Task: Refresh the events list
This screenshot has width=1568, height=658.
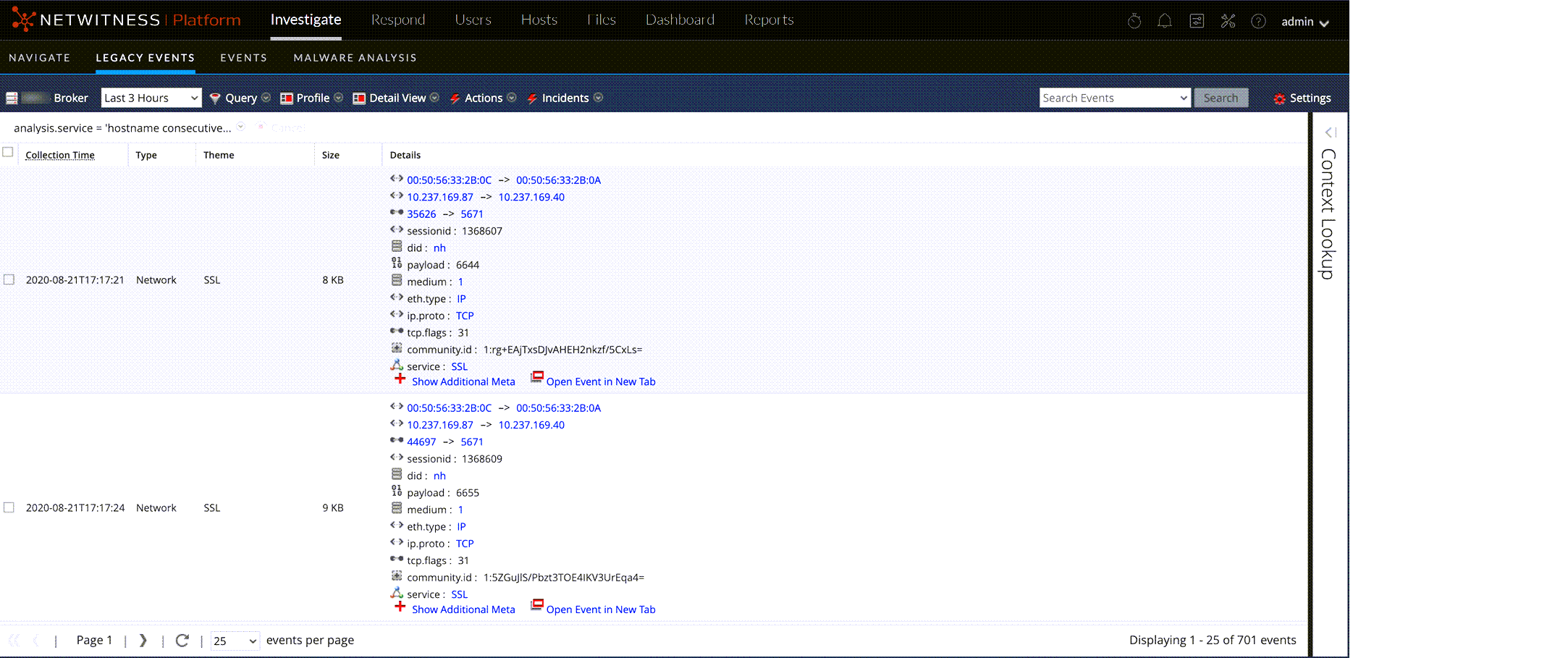Action: 182,640
